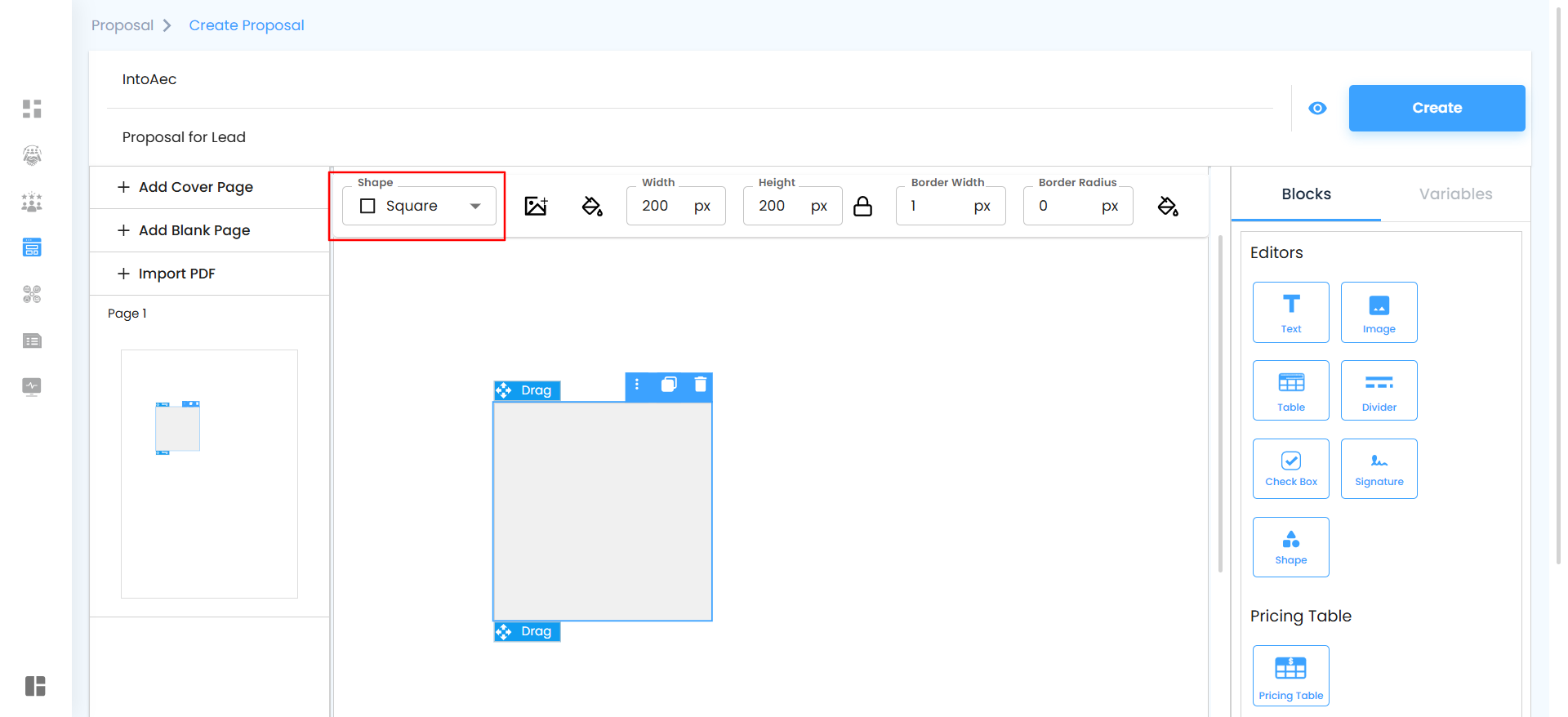1568x717 pixels.
Task: Click the Page 1 label
Action: coord(127,314)
